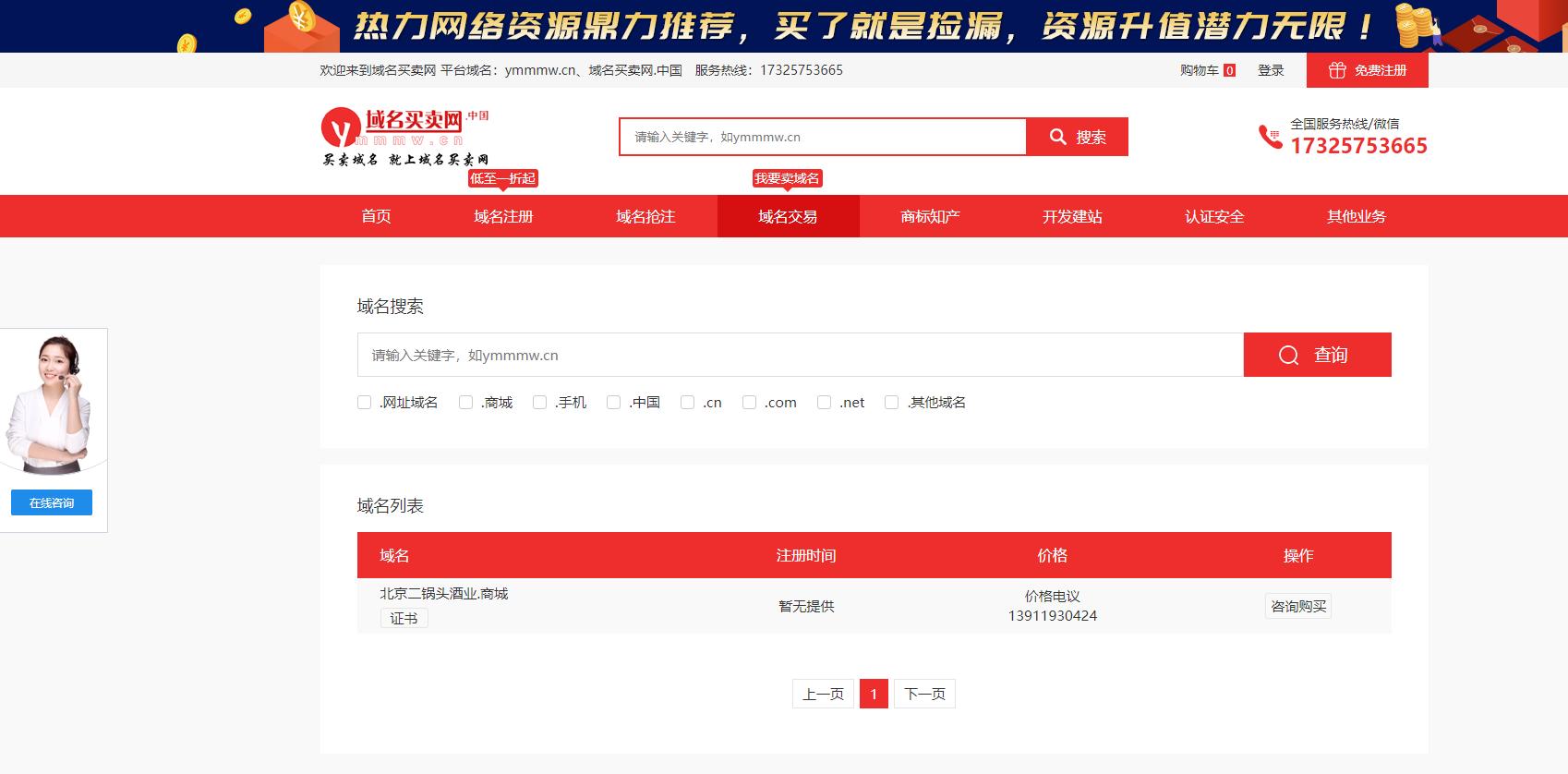Select the 域名交易 menu item
The height and width of the screenshot is (774, 1568).
tap(788, 216)
